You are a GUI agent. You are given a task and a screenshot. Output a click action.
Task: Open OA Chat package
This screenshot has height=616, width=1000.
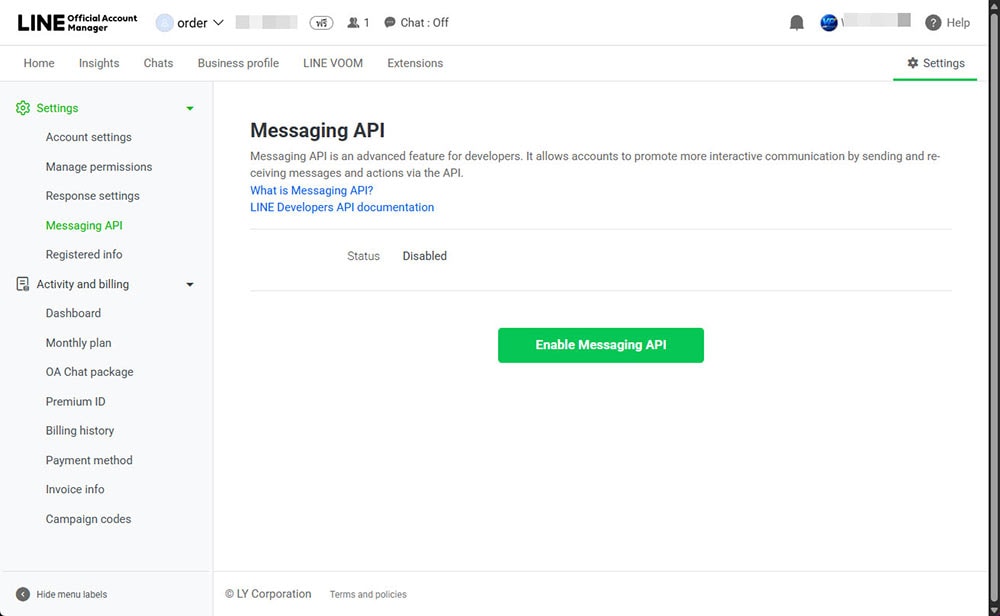pyautogui.click(x=89, y=372)
